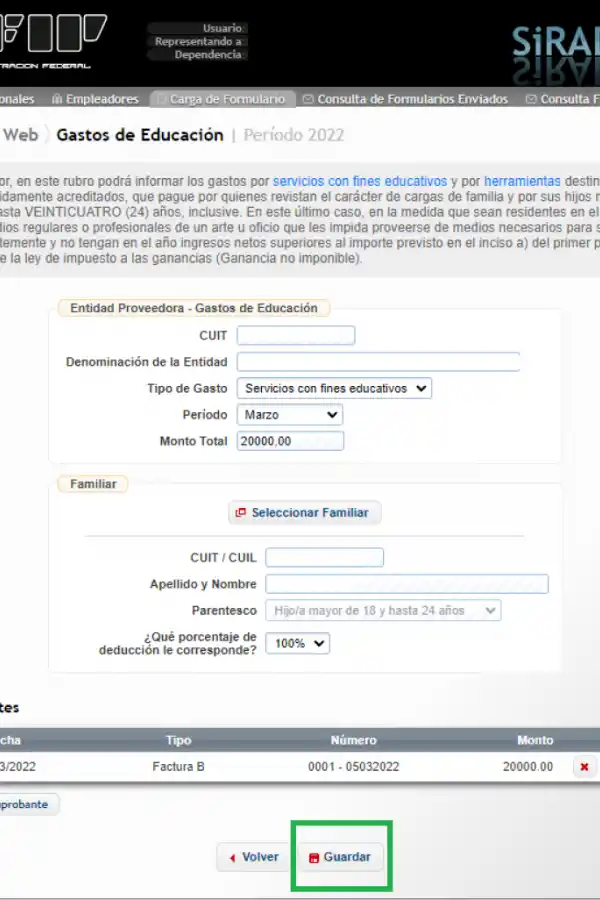
Task: Click the Guardar button
Action: click(340, 857)
